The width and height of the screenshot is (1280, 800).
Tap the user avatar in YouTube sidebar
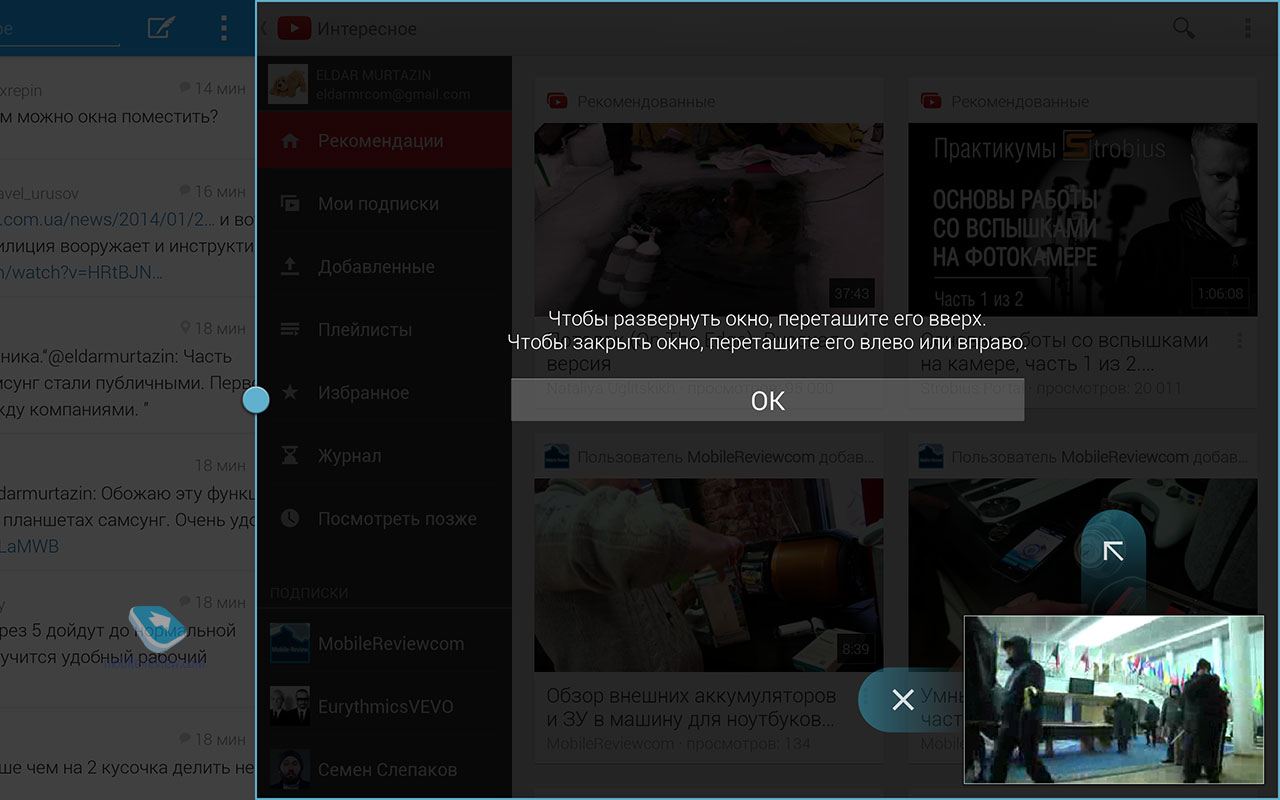coord(288,84)
